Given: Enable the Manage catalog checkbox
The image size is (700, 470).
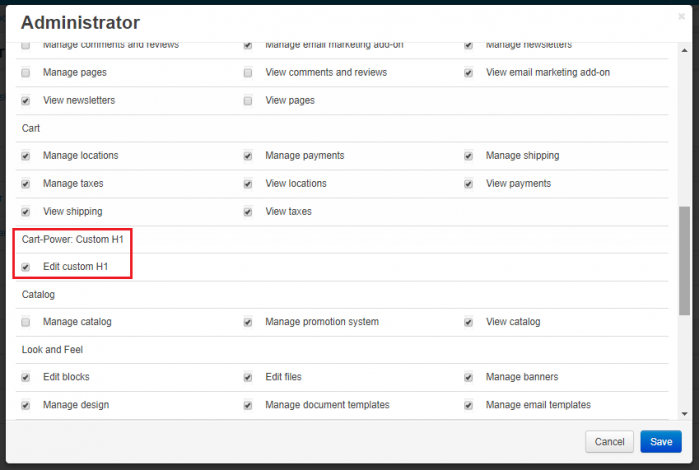Looking at the screenshot, I should pos(25,322).
